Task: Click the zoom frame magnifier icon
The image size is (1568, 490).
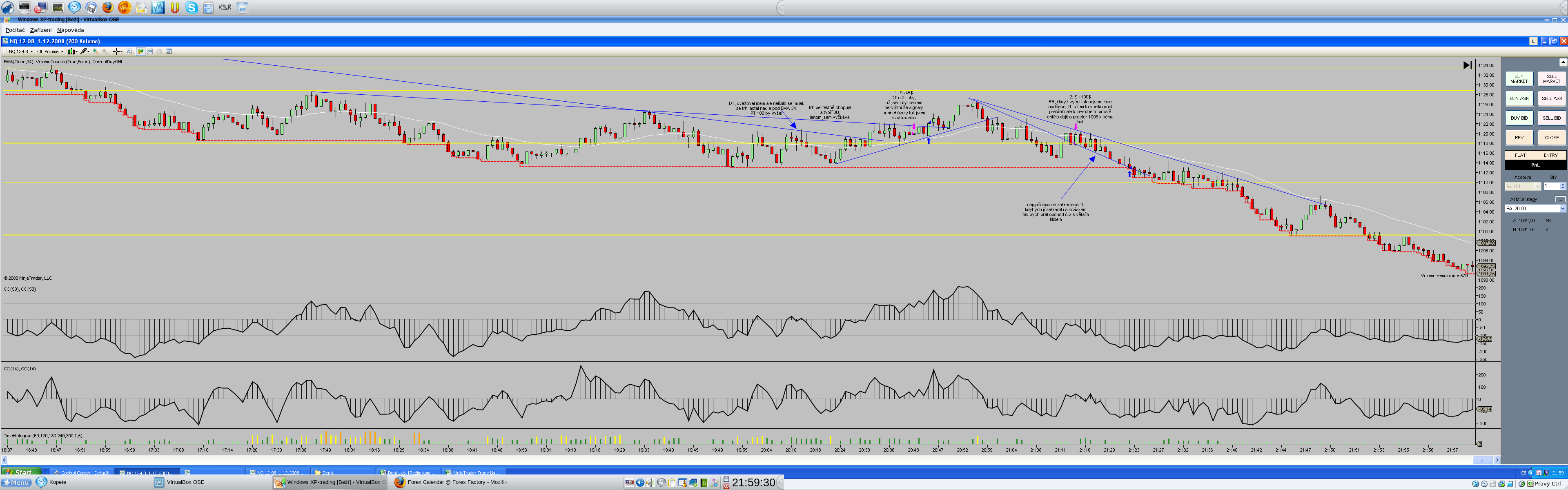Action: point(129,52)
